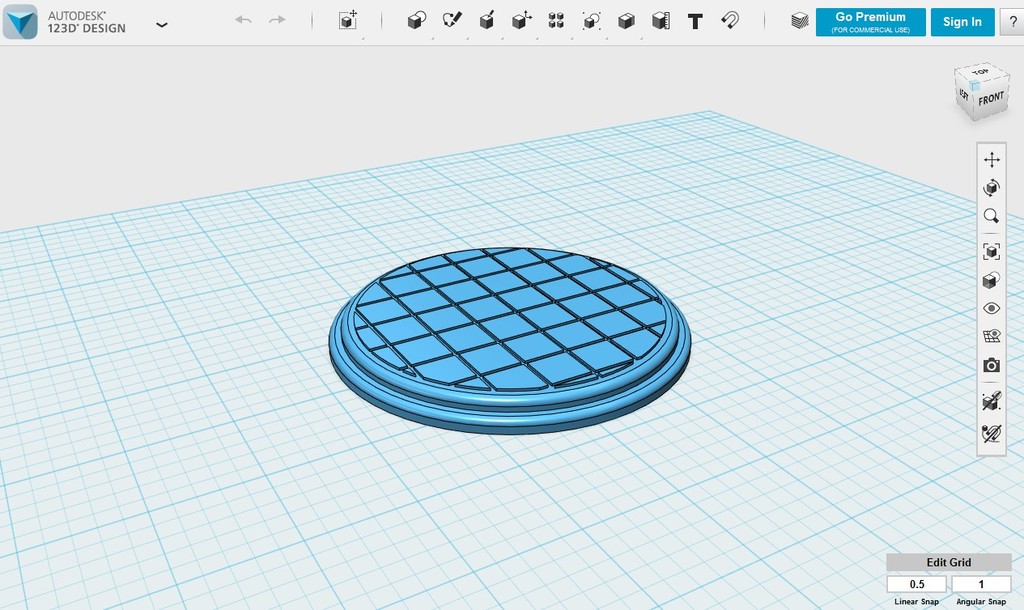The width and height of the screenshot is (1024, 610).
Task: Open the Transform tool
Action: pyautogui.click(x=348, y=20)
